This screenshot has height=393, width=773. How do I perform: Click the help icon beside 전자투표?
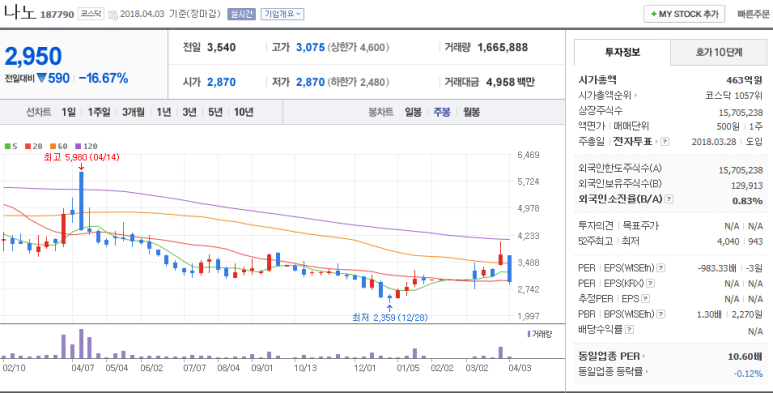coord(665,142)
